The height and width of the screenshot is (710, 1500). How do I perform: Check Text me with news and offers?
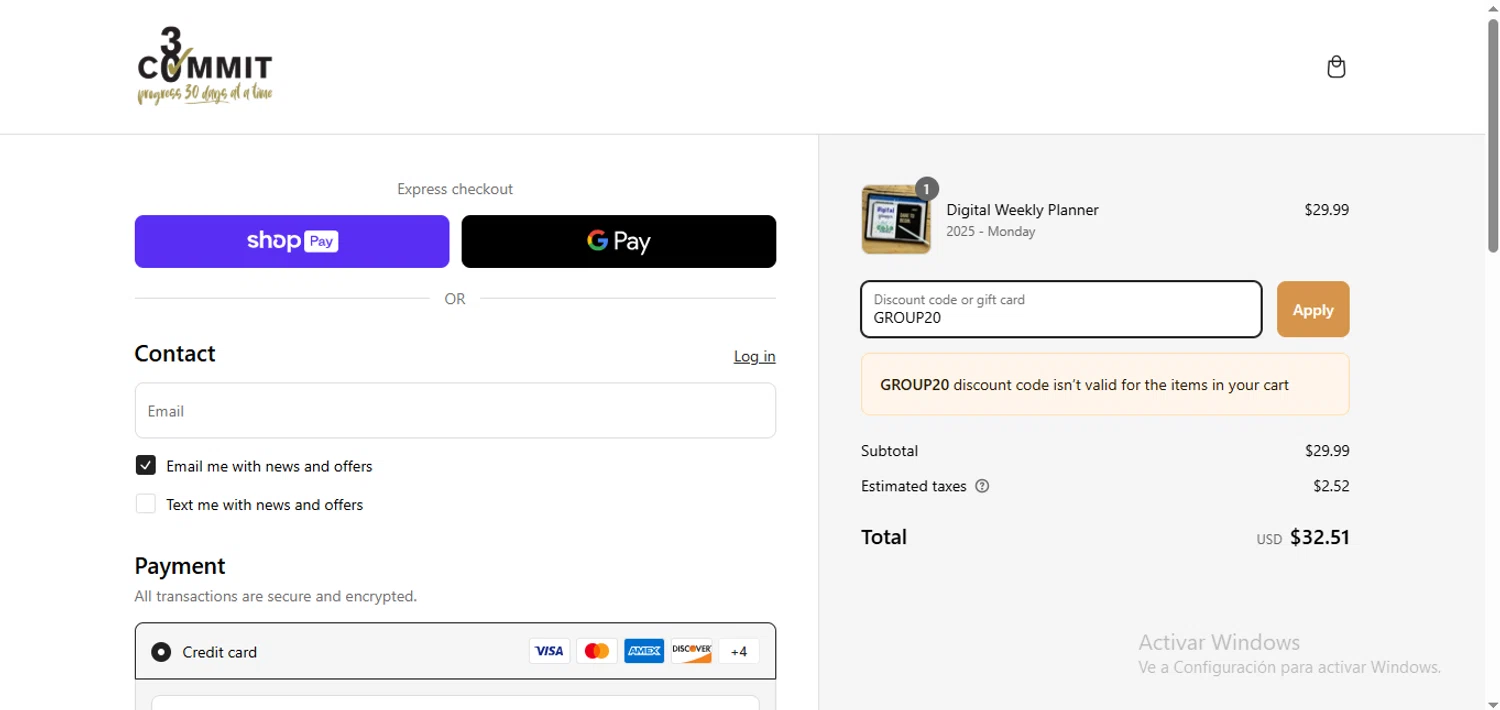pos(146,504)
